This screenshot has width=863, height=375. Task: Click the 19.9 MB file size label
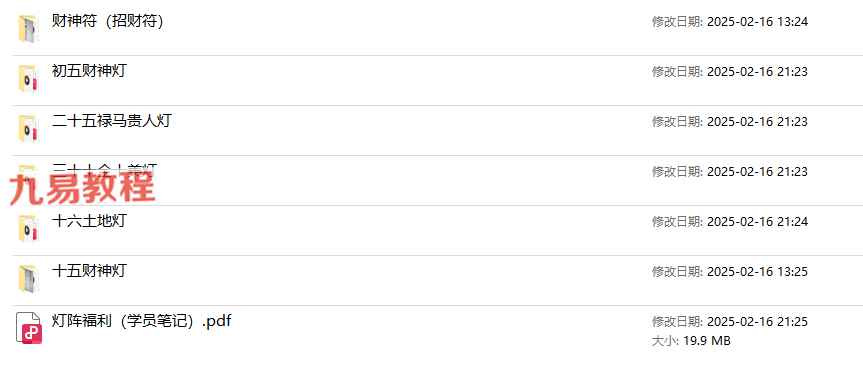[x=707, y=341]
